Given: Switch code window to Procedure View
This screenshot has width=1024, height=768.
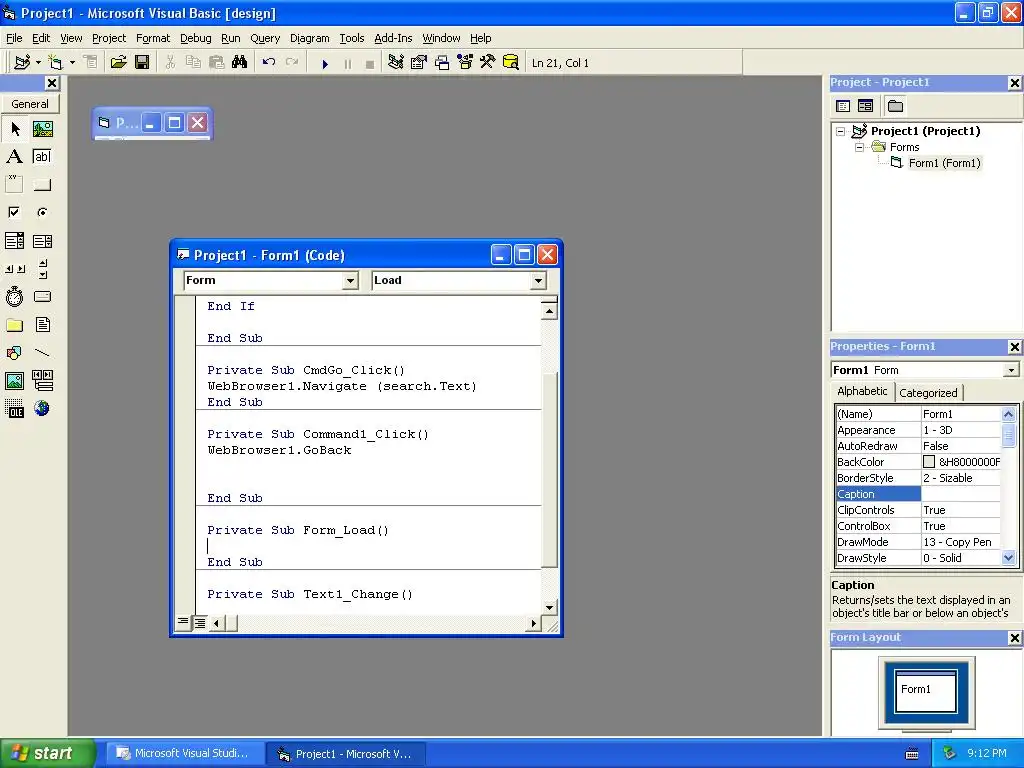Looking at the screenshot, I should [x=183, y=622].
